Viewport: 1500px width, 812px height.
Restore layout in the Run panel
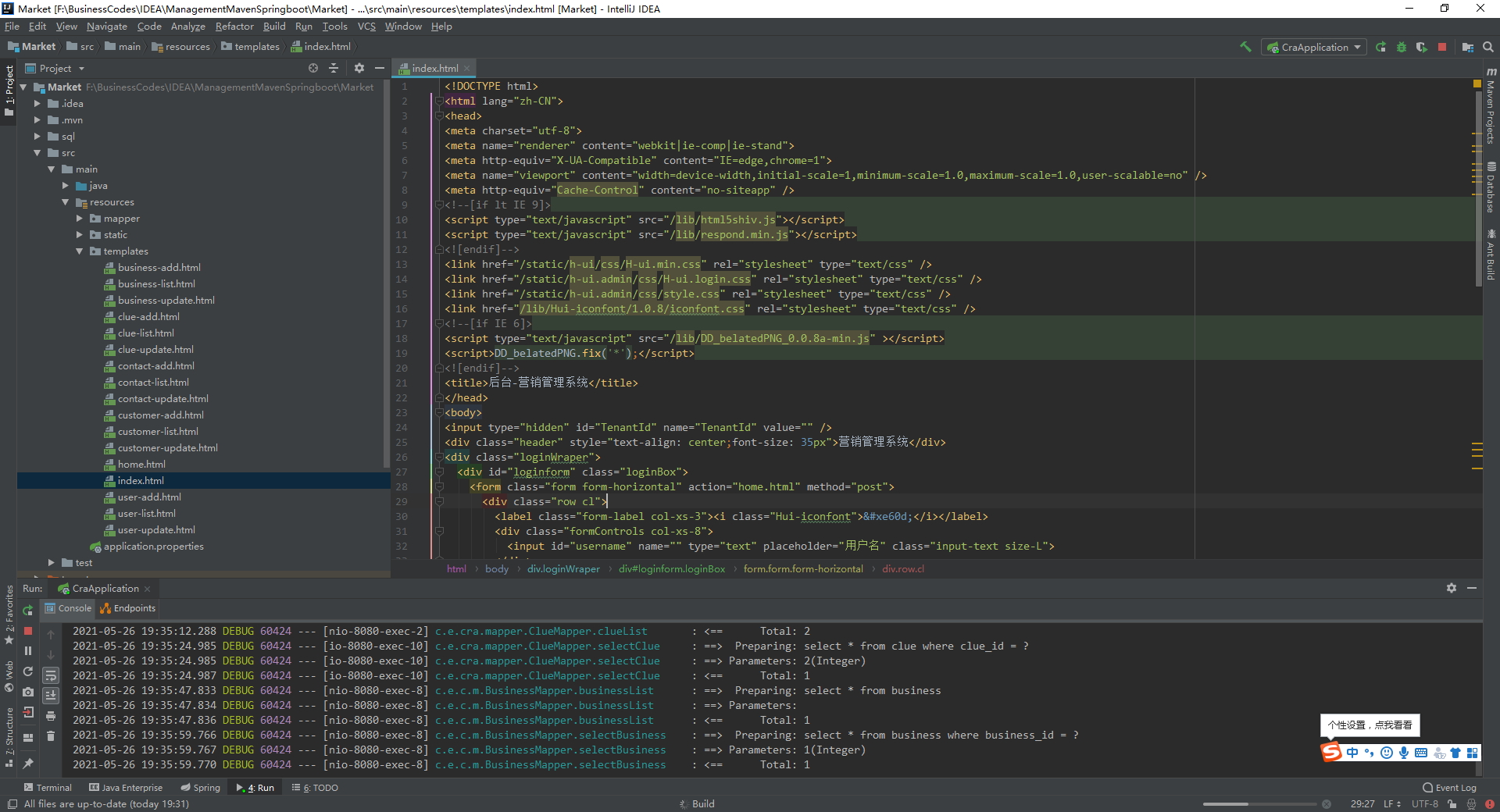[x=28, y=737]
